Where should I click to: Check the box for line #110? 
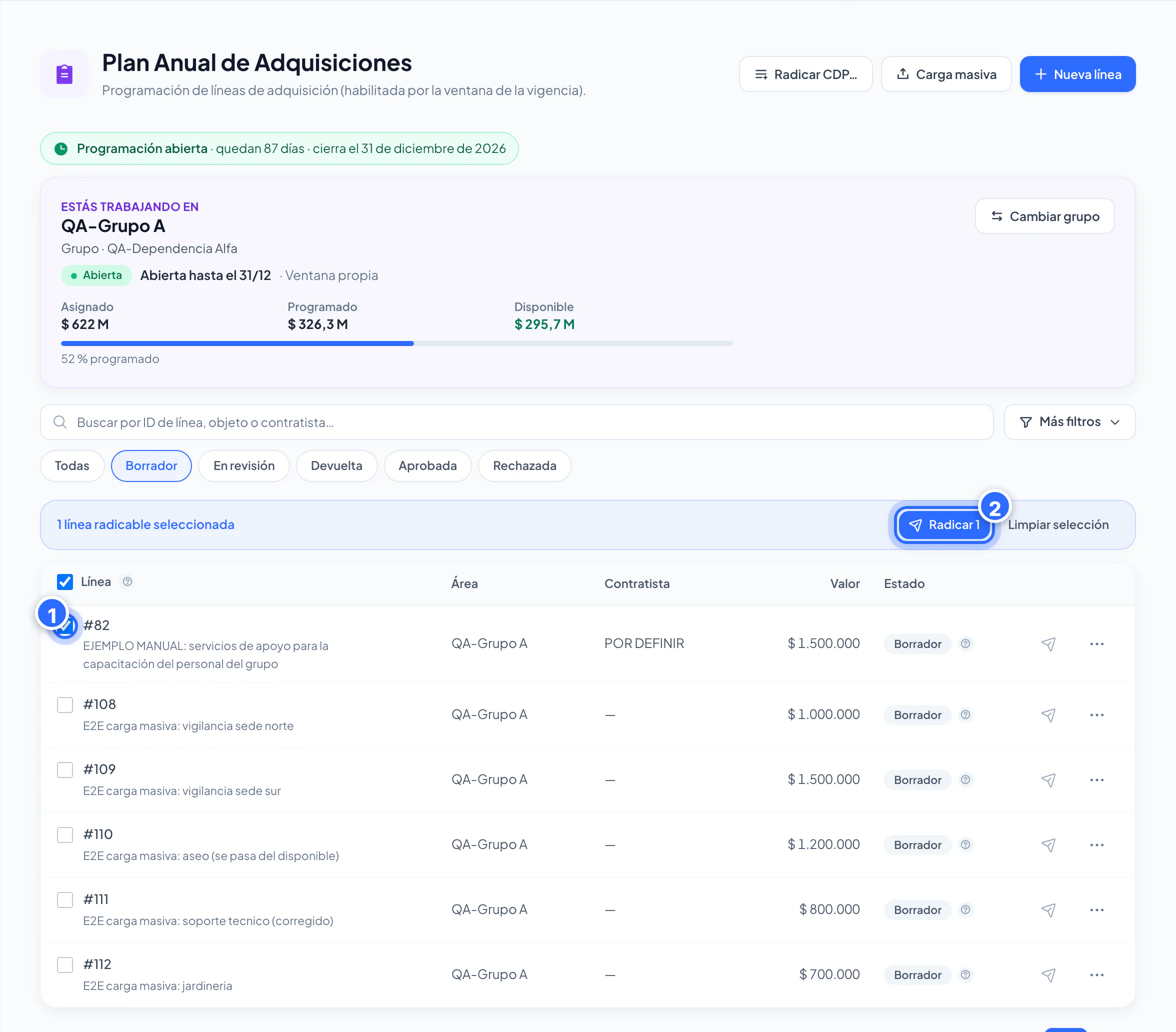click(x=65, y=835)
